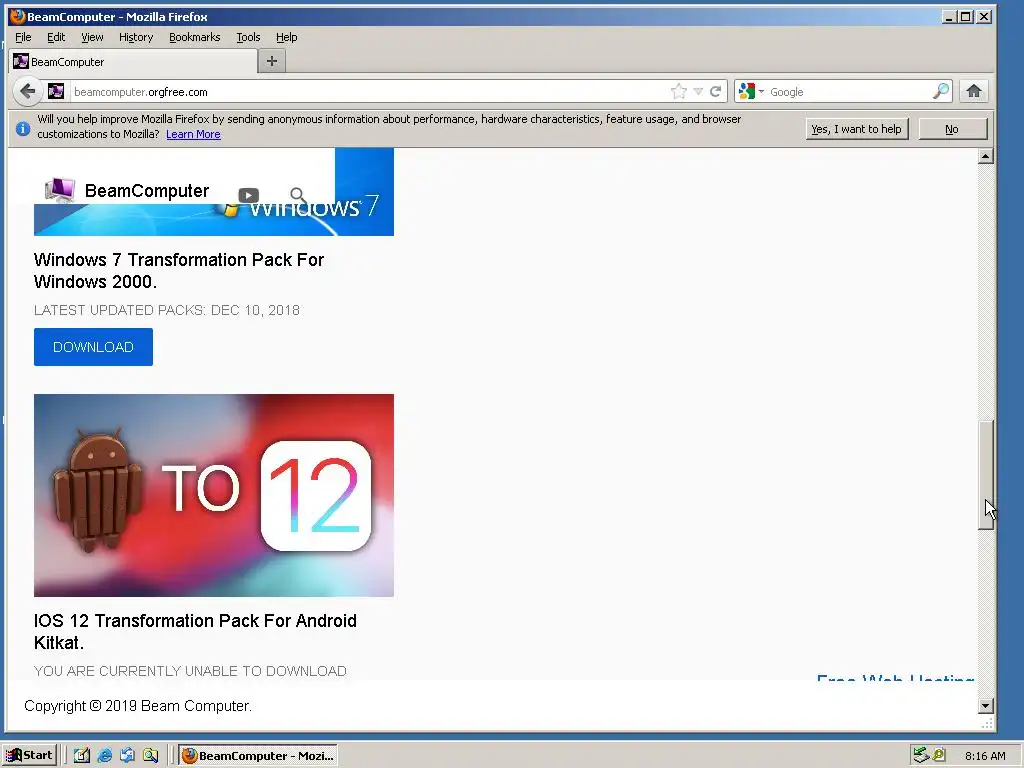Click the vertical scrollbar thumb
Screen dimensions: 1024x768
985,475
